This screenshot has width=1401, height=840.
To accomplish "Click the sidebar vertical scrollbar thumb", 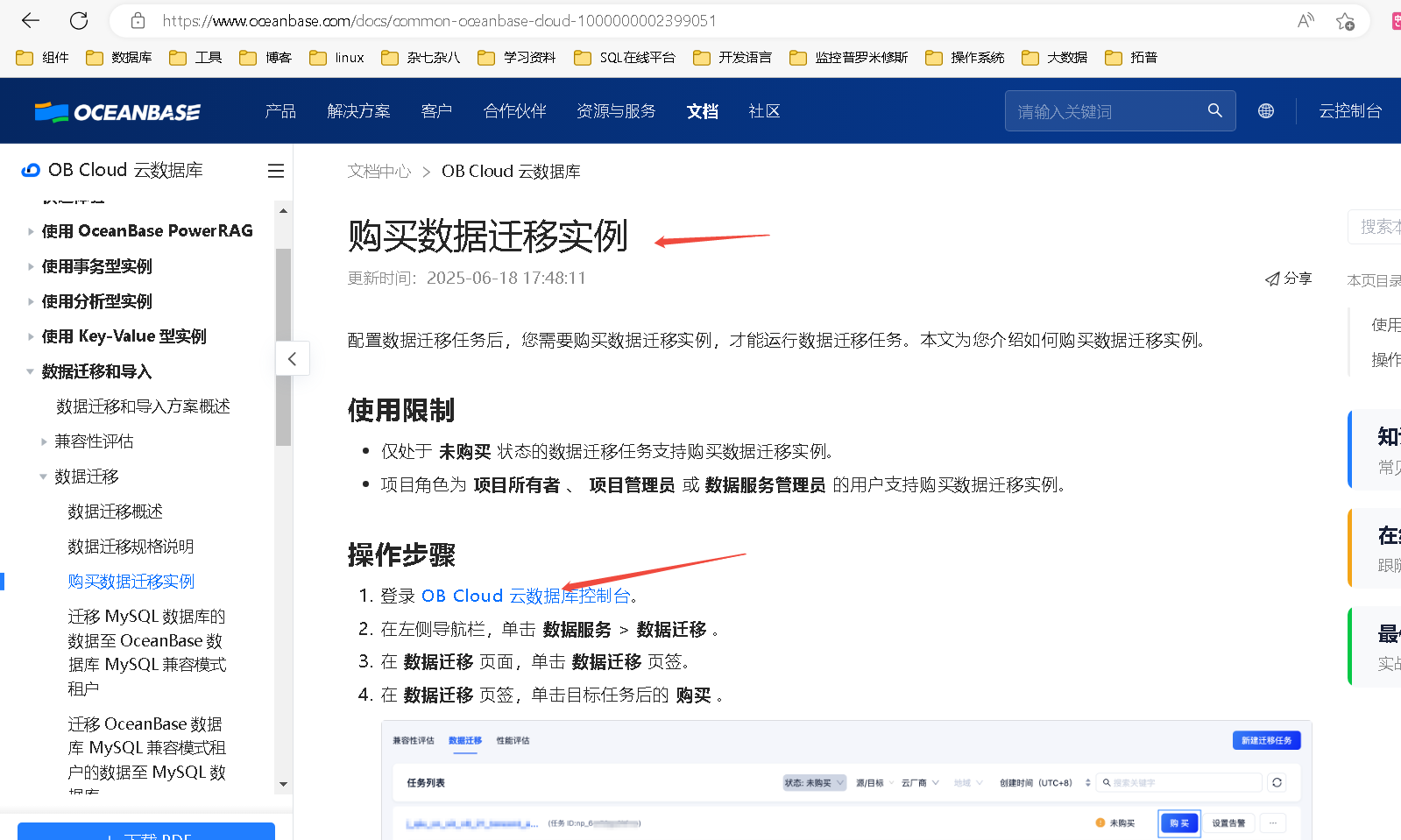I will pyautogui.click(x=283, y=347).
